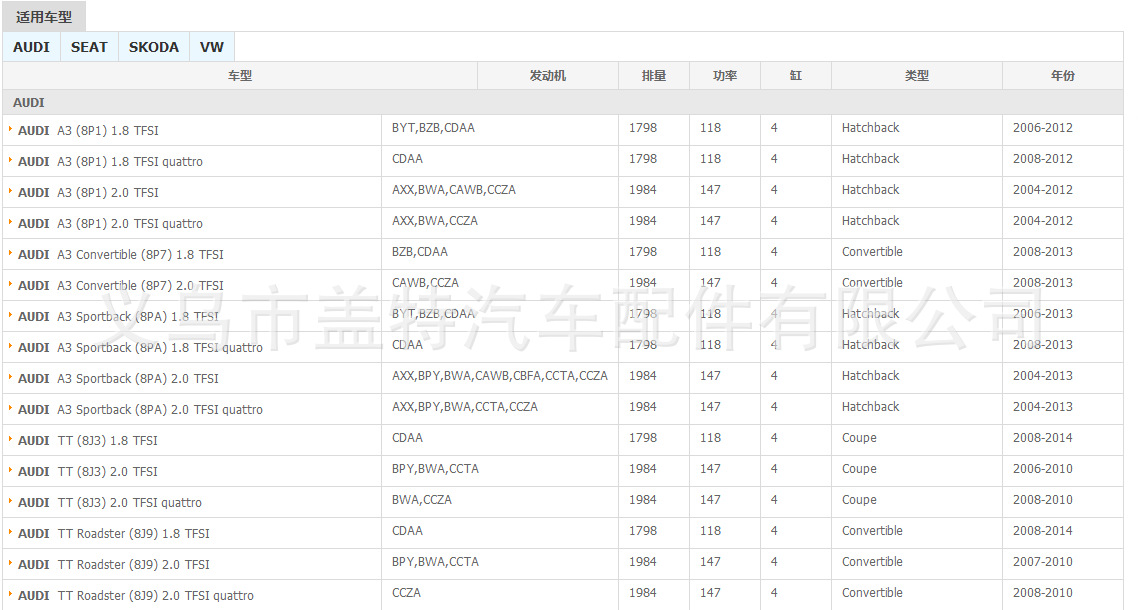This screenshot has width=1138, height=610.
Task: Click the 排量 column header
Action: tap(654, 76)
